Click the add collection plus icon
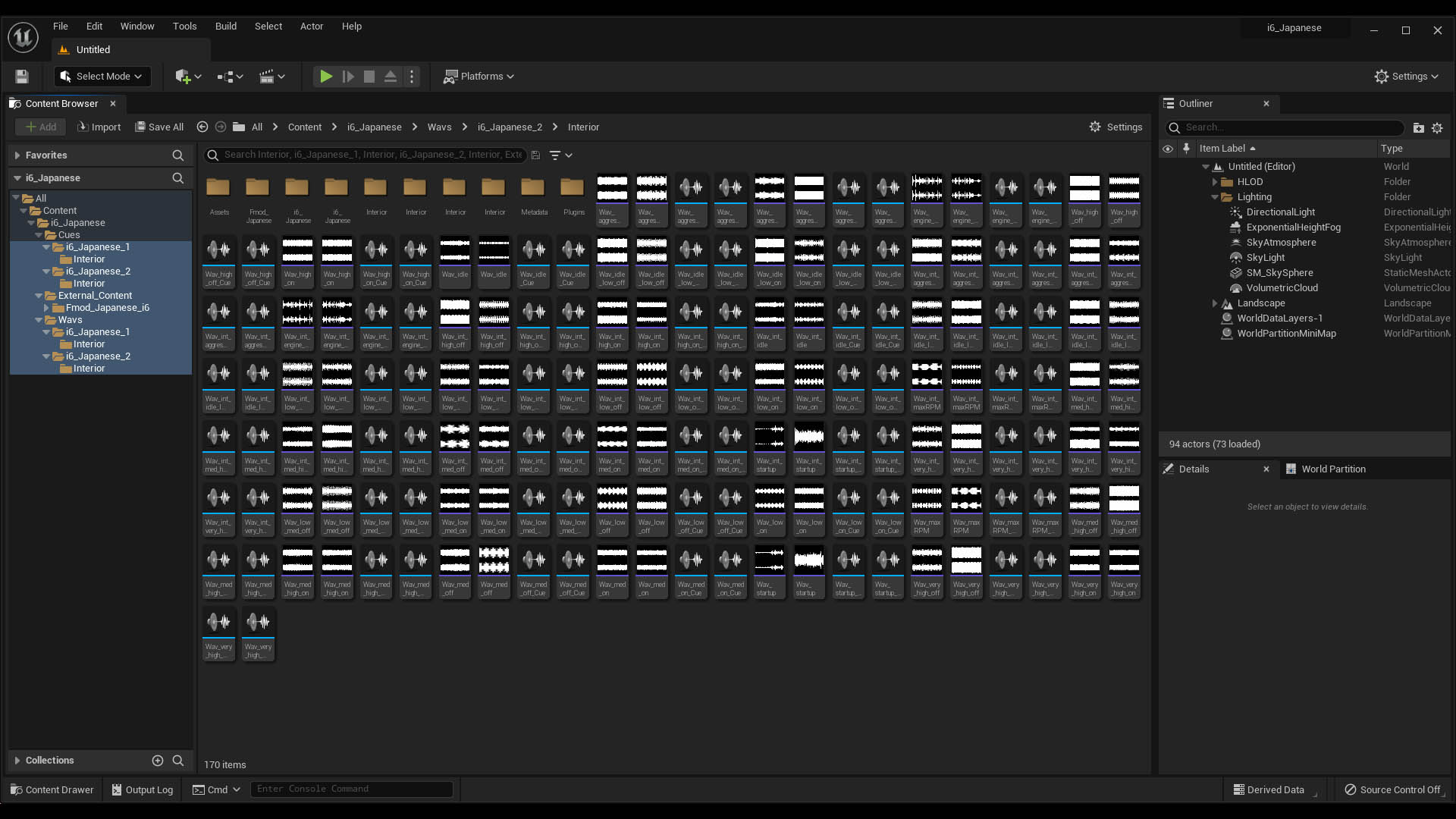The image size is (1456, 819). 158,761
